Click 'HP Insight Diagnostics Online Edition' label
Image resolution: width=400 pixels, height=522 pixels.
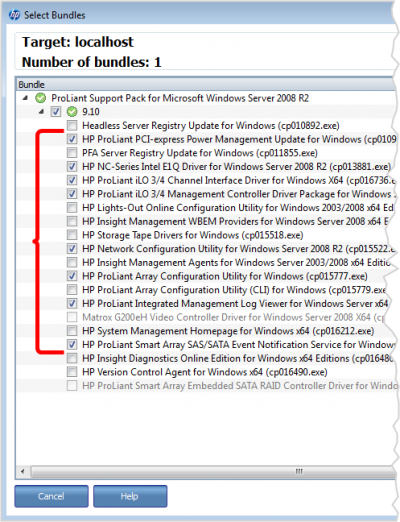click(x=237, y=358)
